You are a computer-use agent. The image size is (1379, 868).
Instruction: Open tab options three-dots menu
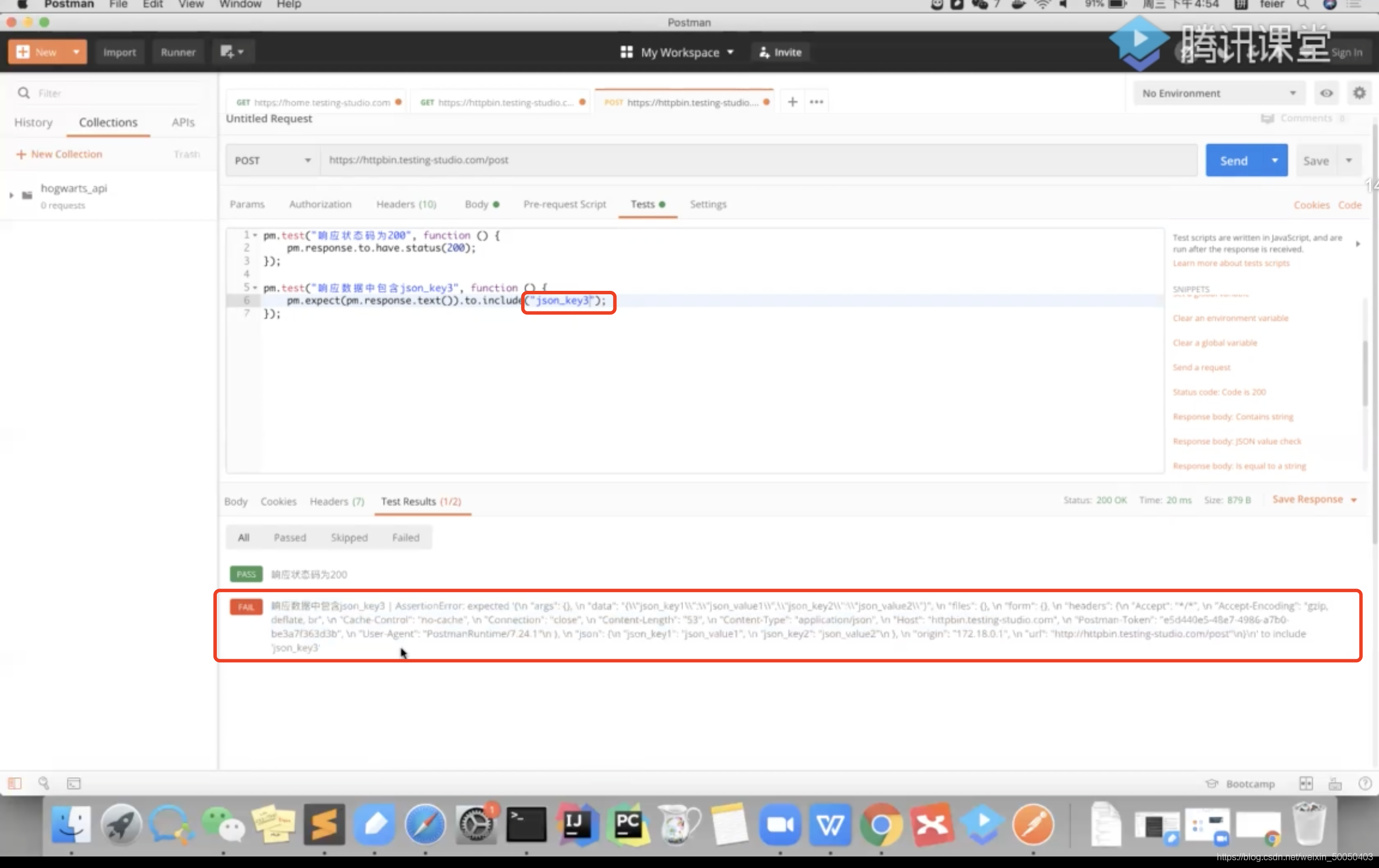(816, 102)
